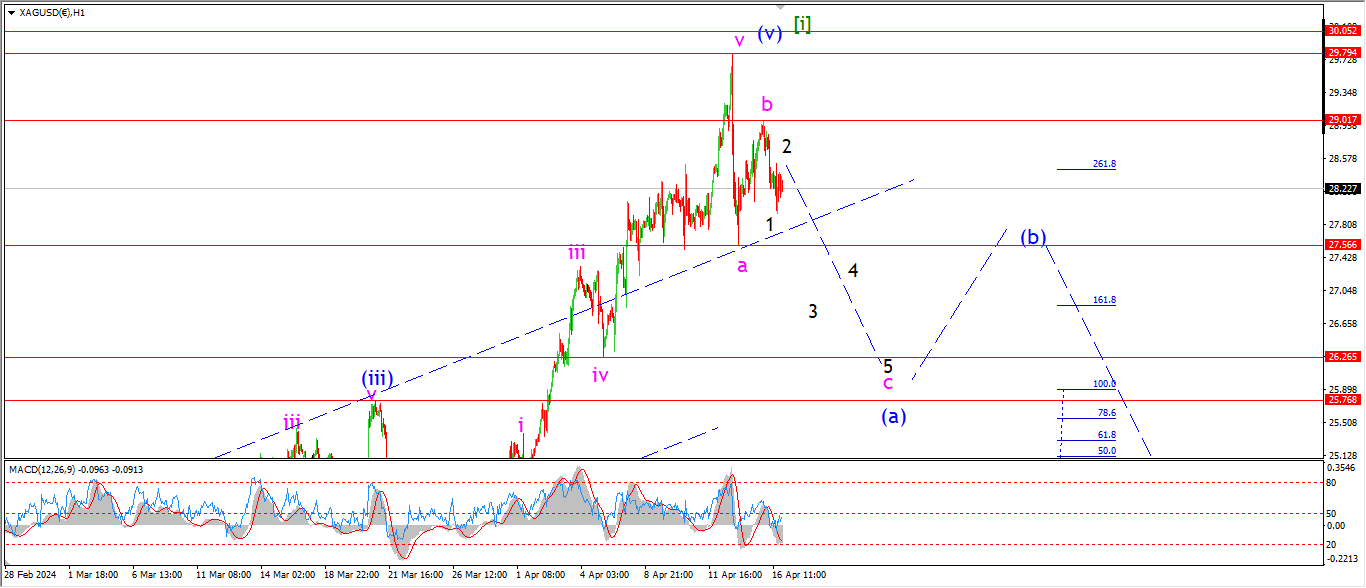Click the 100.0 Fibonacci level label
The height and width of the screenshot is (588, 1366).
point(1105,384)
